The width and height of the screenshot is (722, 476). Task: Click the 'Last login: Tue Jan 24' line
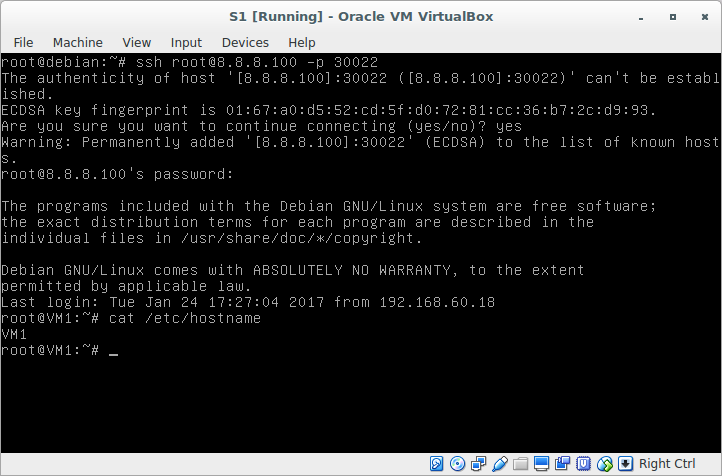[248, 302]
